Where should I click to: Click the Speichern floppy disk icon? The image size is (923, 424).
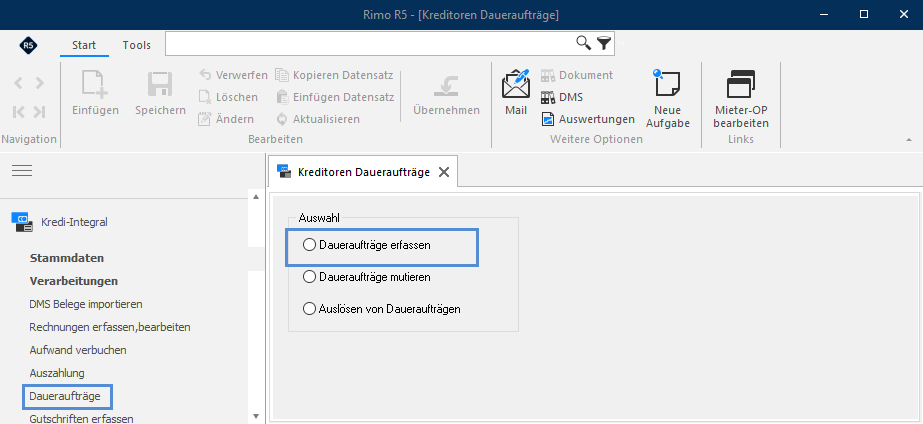160,84
